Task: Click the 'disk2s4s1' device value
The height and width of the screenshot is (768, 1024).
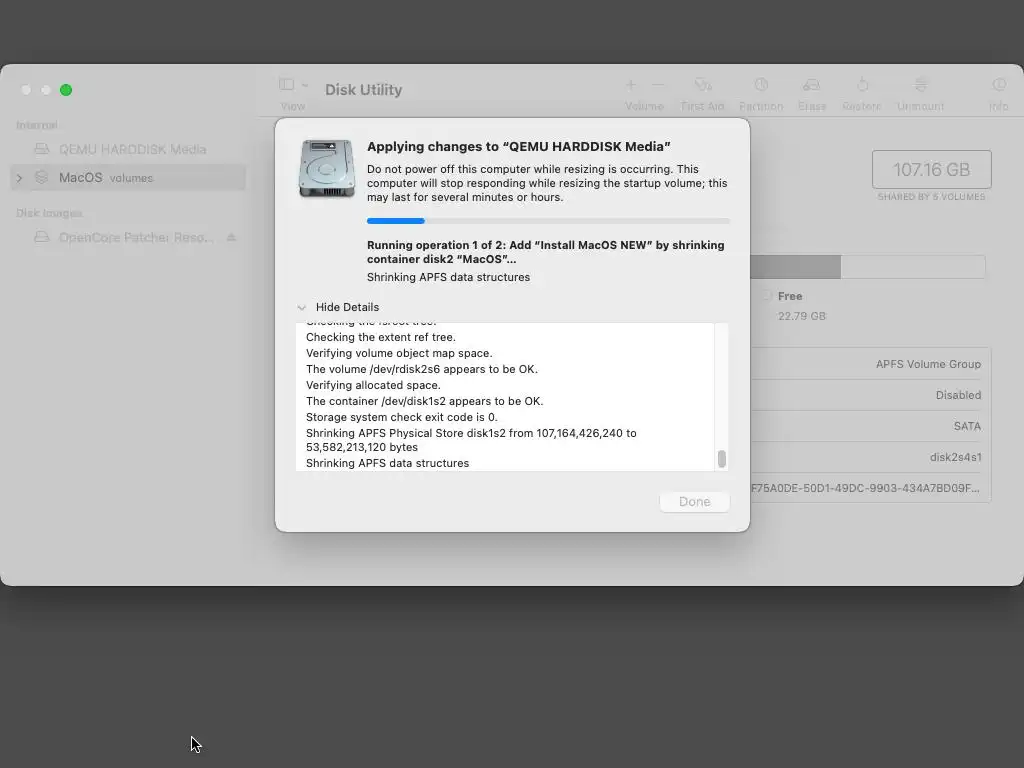Action: click(955, 457)
